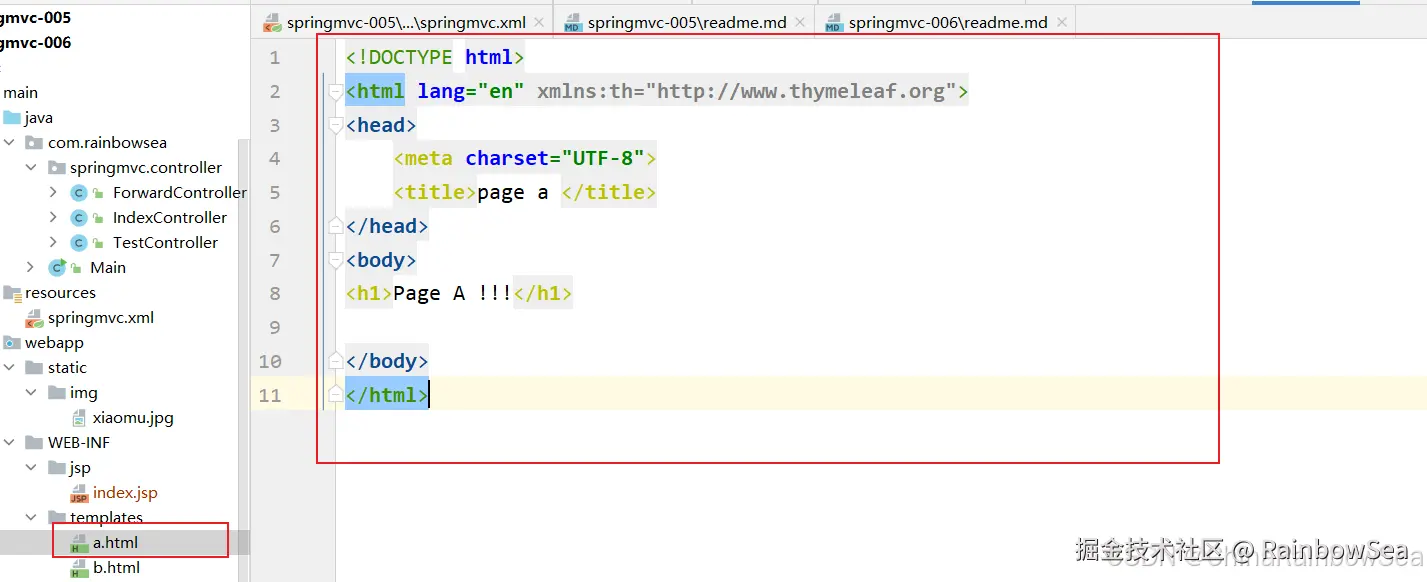Open the springmvc-006\readme.md tab
The image size is (1427, 582).
[x=948, y=22]
